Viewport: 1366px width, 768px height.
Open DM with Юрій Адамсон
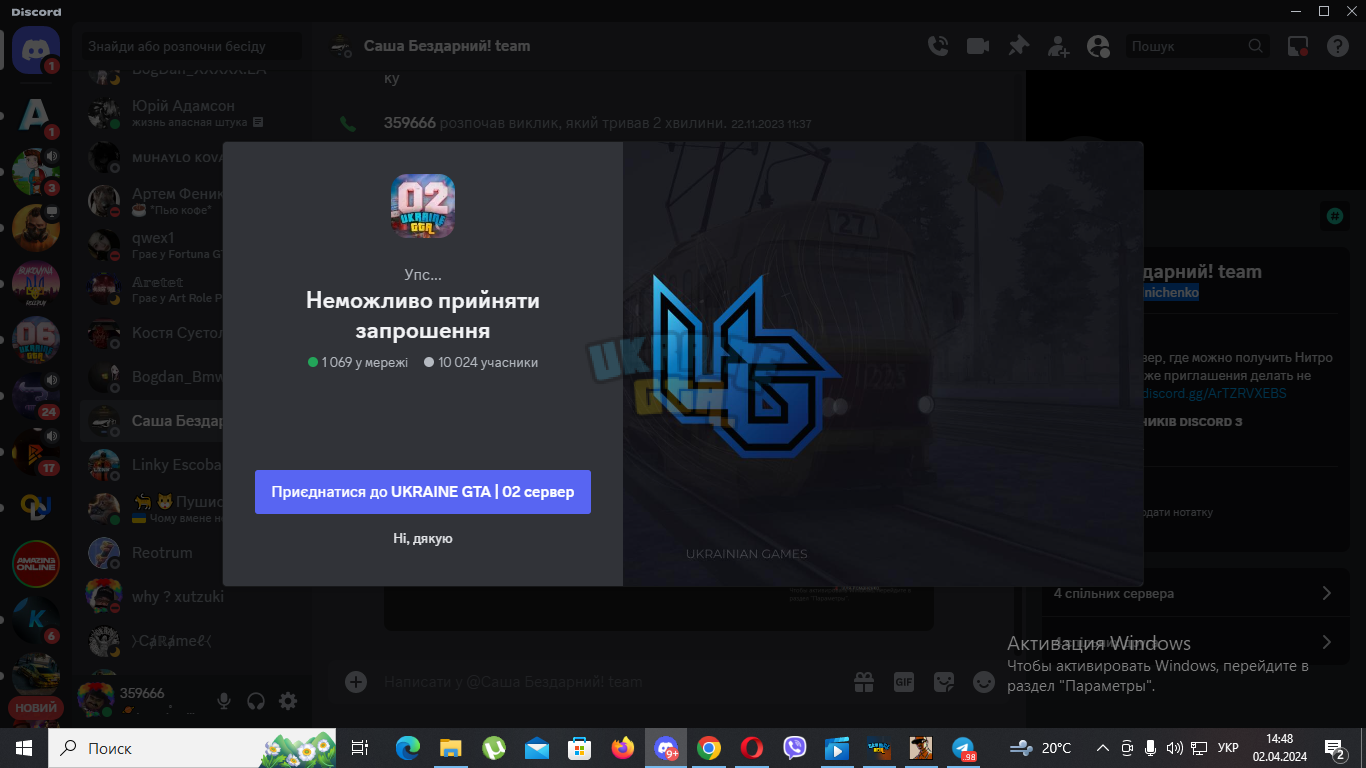pyautogui.click(x=194, y=113)
